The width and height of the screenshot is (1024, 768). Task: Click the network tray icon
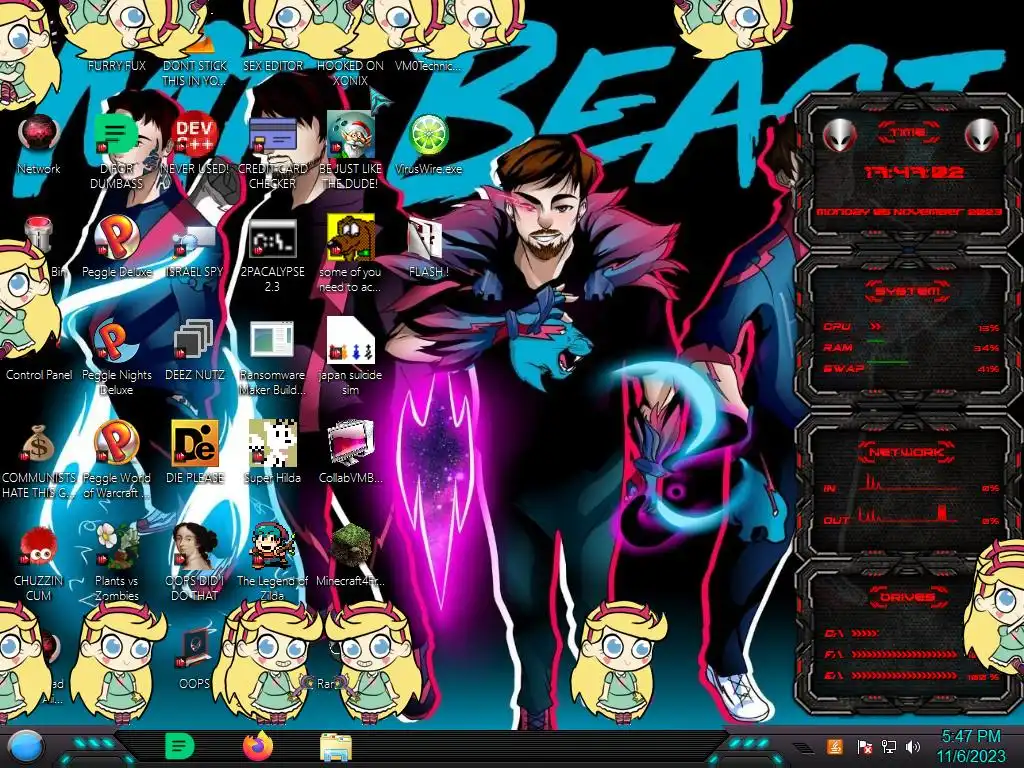889,746
